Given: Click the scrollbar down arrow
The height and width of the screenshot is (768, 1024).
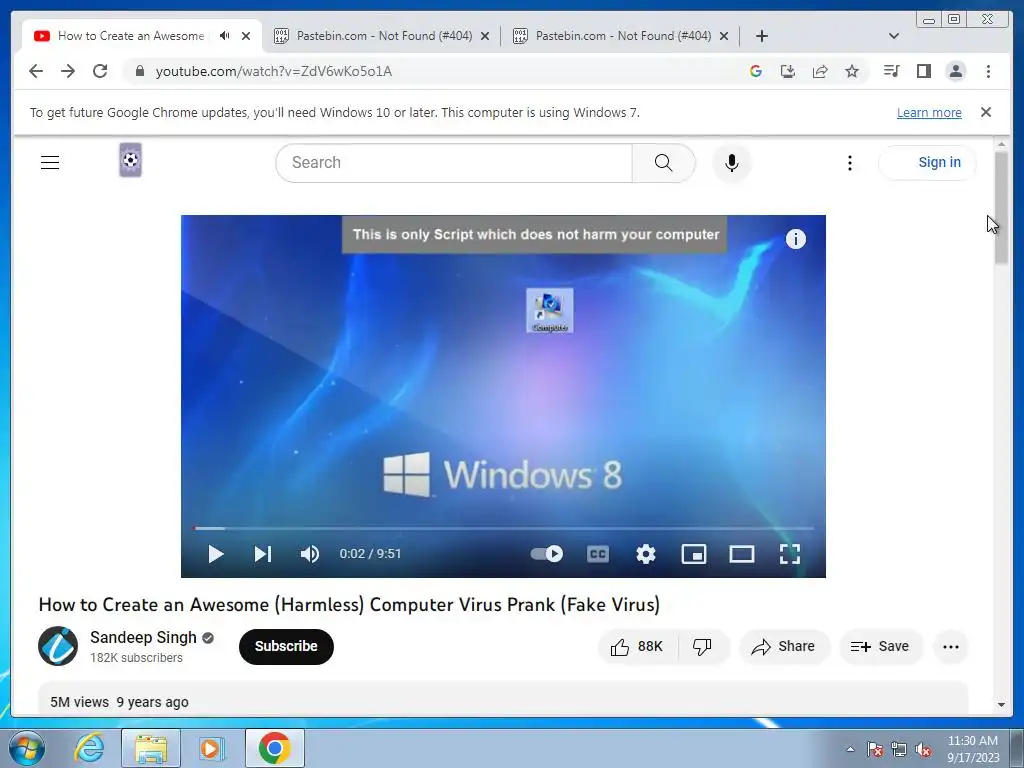Looking at the screenshot, I should [1001, 705].
